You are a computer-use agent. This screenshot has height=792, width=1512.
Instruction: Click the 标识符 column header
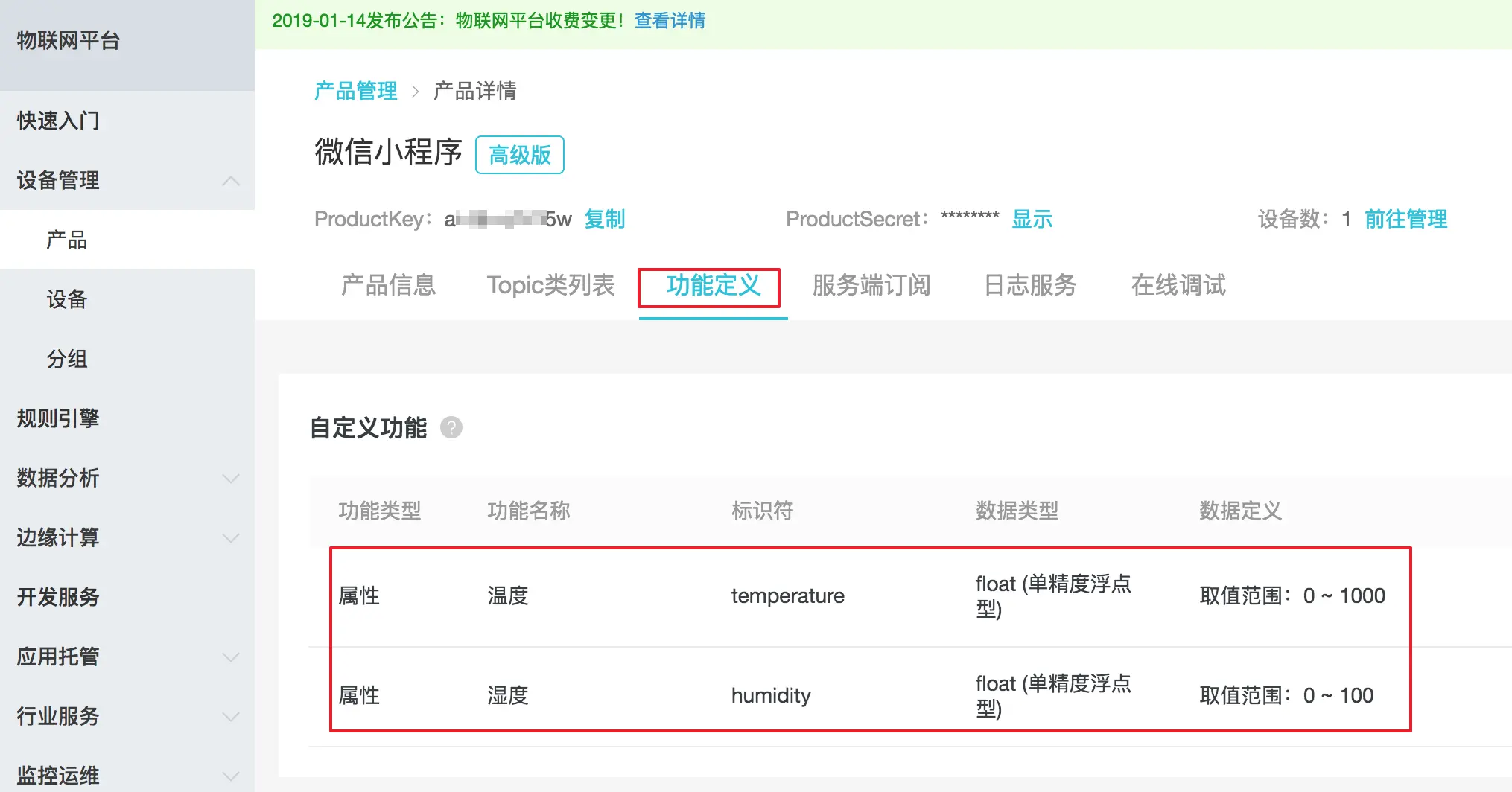point(762,511)
